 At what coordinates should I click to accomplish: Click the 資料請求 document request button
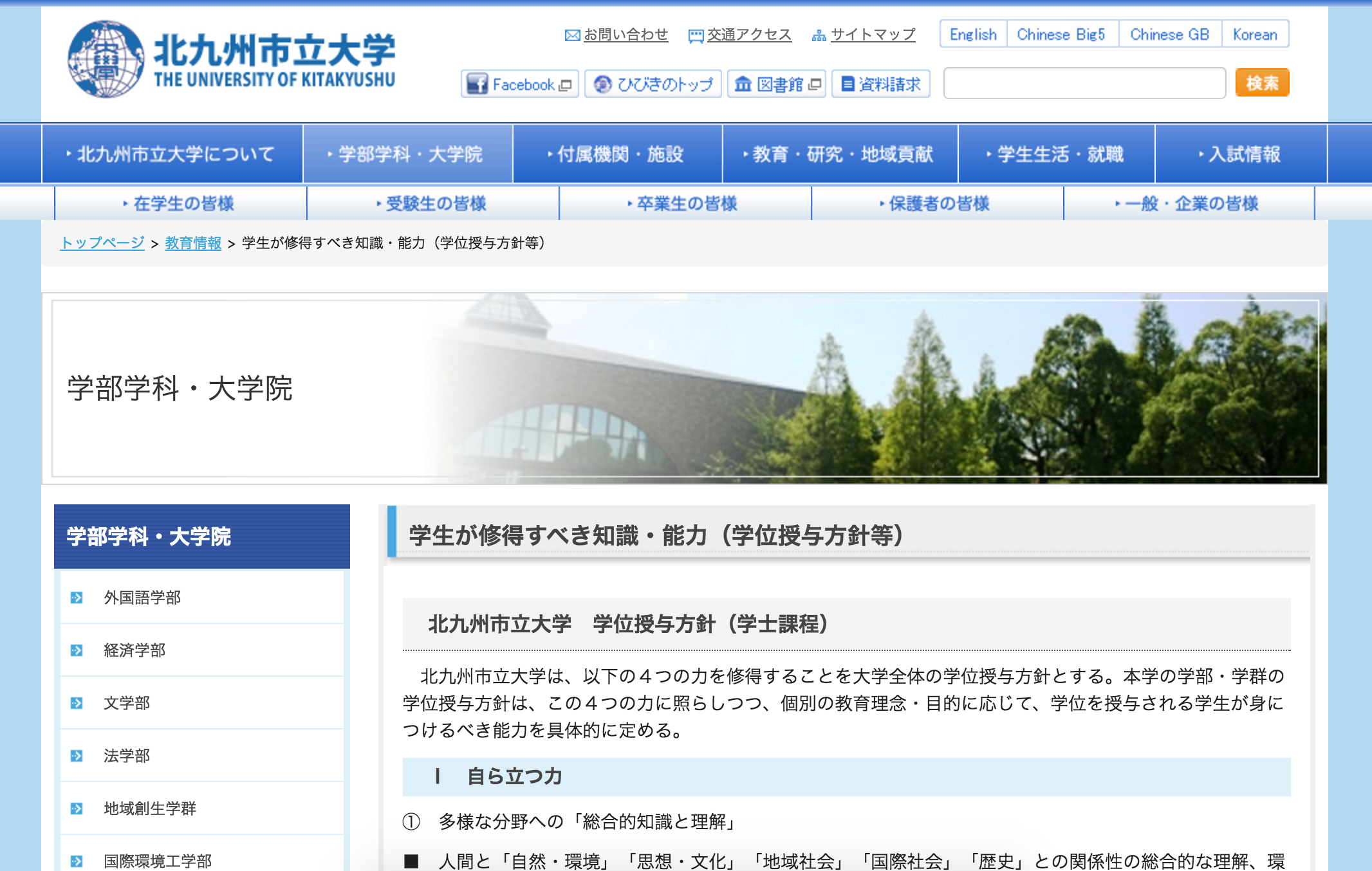pyautogui.click(x=881, y=84)
